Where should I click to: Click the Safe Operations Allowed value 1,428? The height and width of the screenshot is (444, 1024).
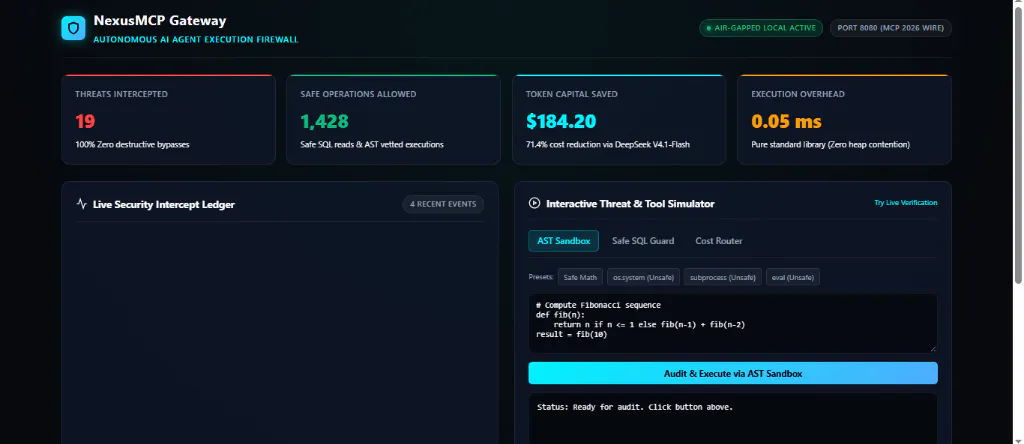click(325, 121)
